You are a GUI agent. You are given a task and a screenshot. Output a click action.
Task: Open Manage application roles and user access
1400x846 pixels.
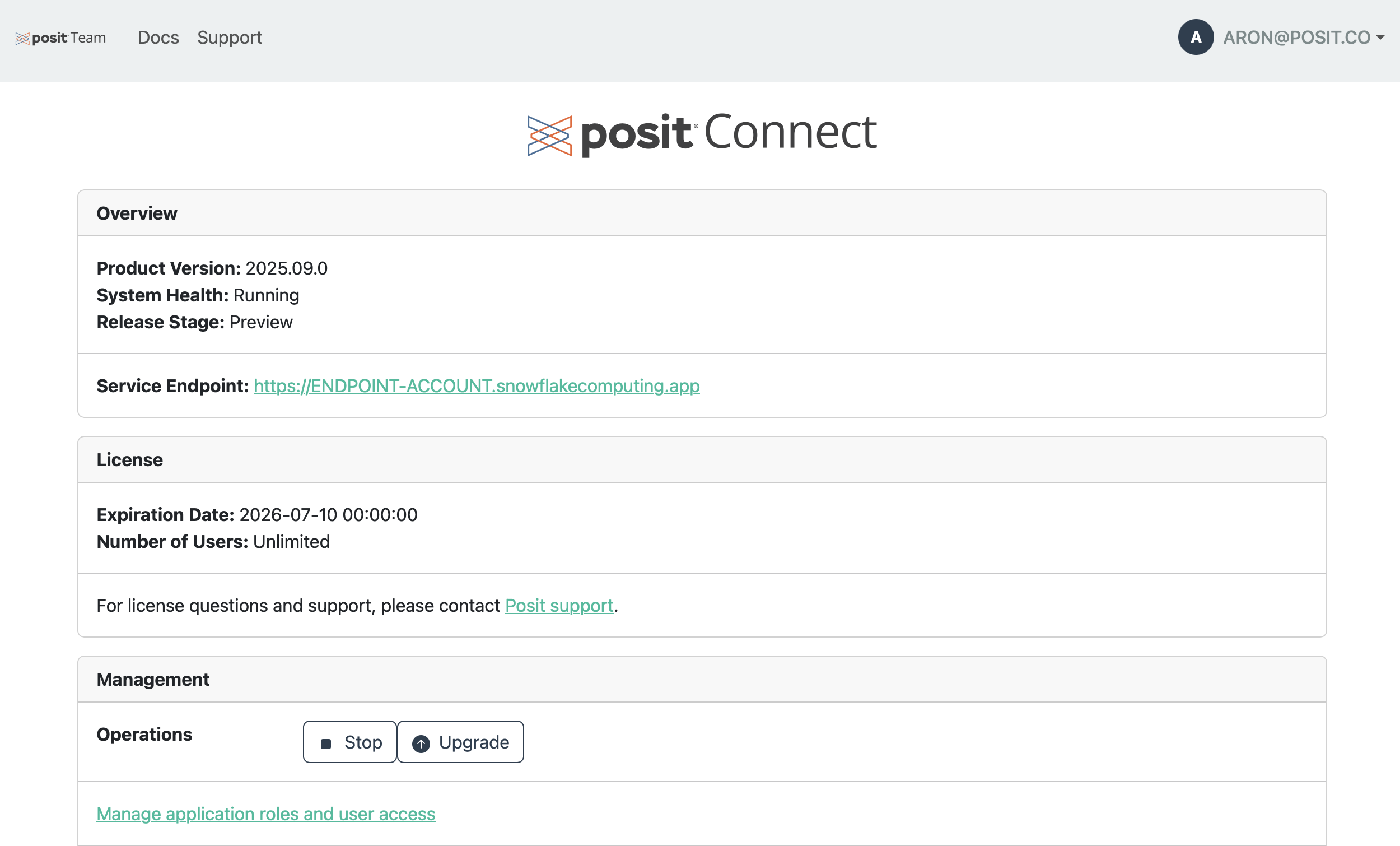tap(265, 814)
